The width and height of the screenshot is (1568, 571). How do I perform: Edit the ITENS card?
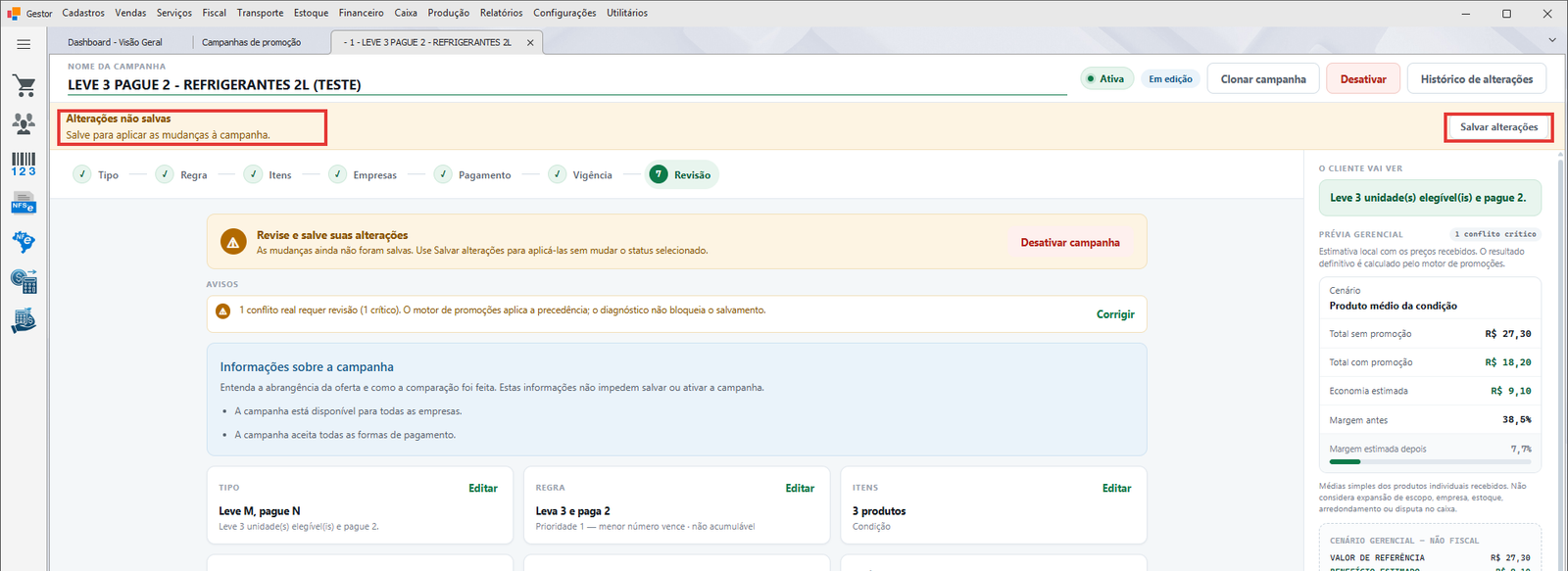(1116, 488)
